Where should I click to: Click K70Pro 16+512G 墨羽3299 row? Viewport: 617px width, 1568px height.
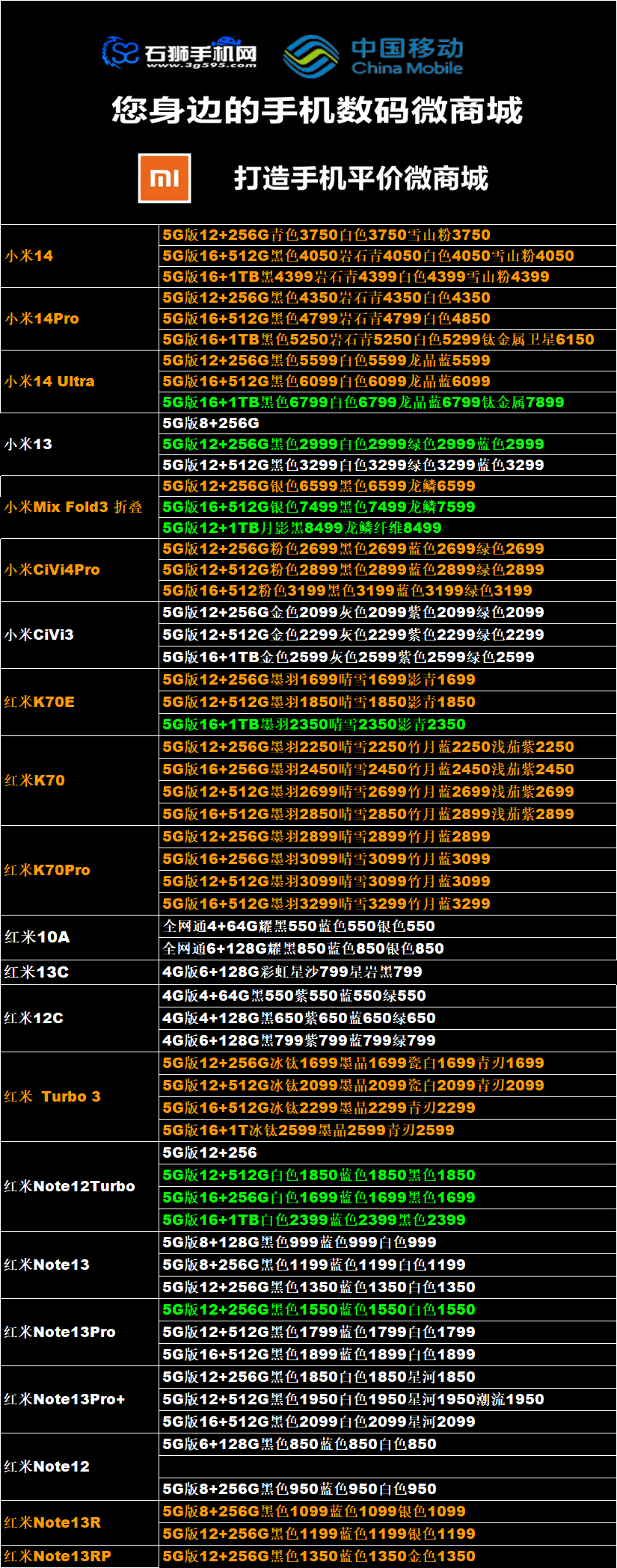tap(387, 904)
